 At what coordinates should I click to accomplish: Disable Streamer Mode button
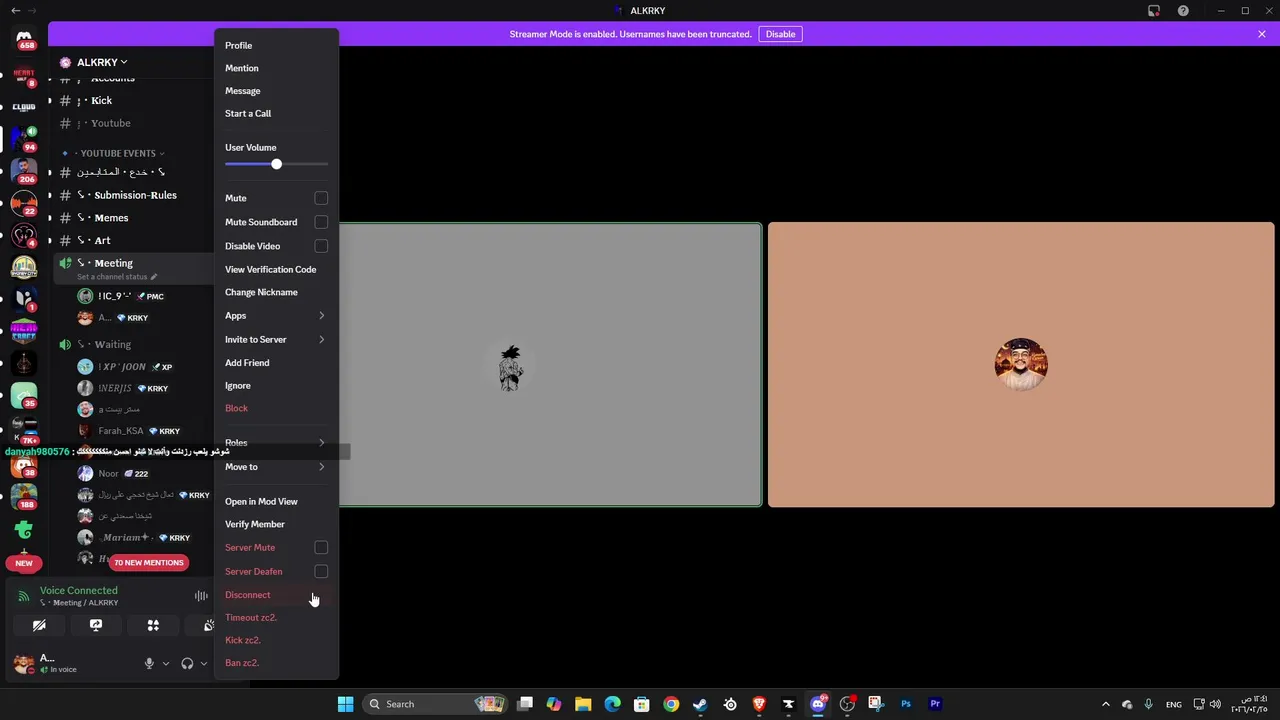(x=780, y=34)
